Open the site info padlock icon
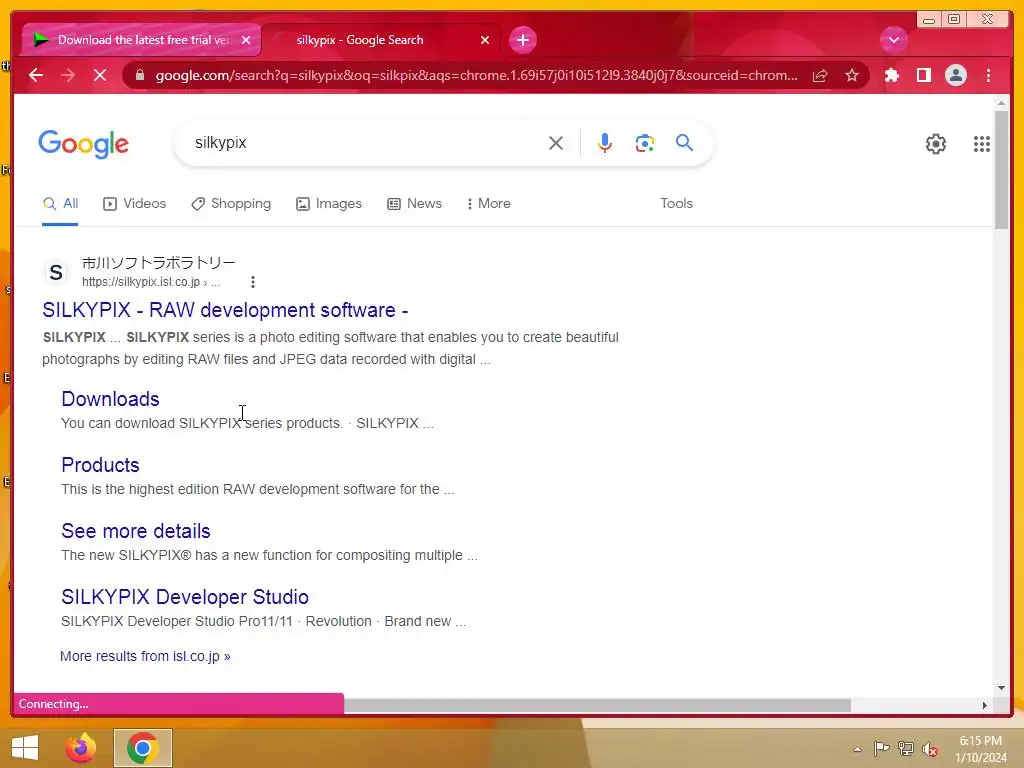 [x=139, y=75]
